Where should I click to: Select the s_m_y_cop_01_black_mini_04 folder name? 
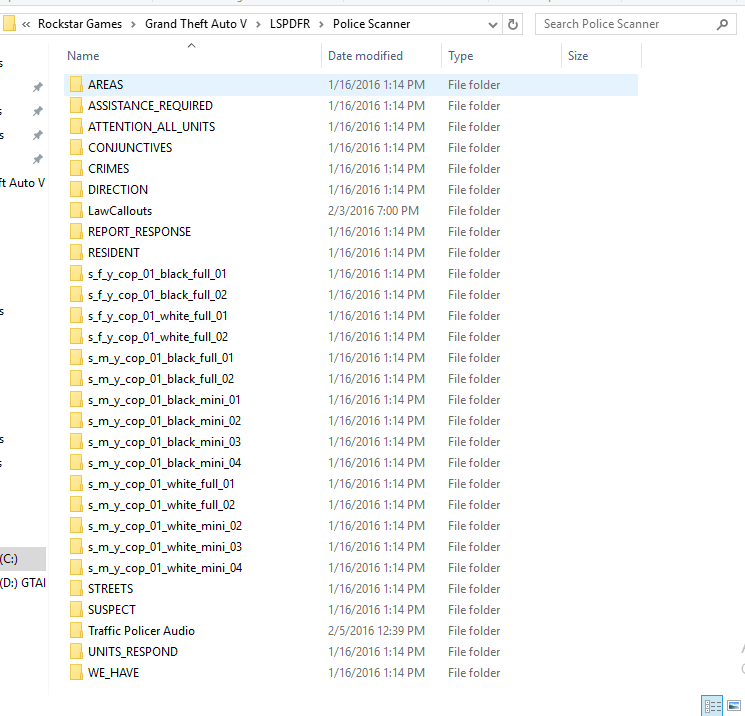pos(164,463)
